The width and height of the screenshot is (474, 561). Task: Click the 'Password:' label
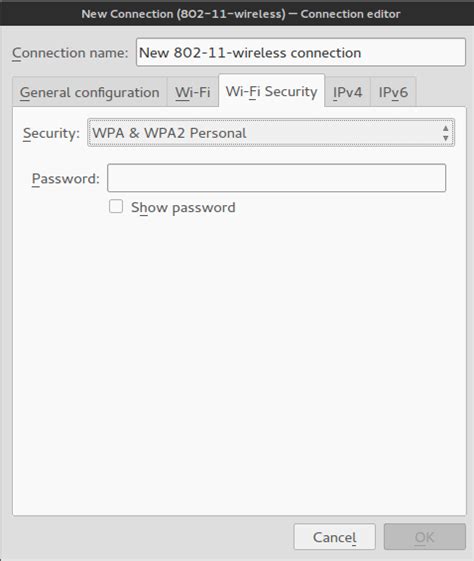click(66, 179)
